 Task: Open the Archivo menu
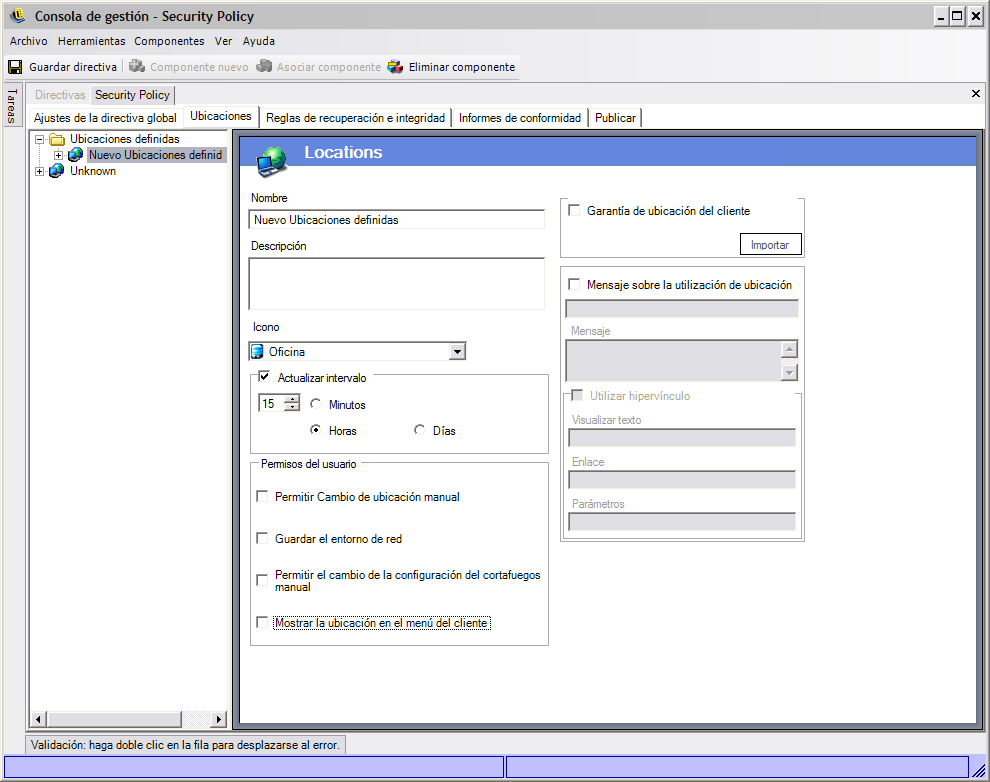(28, 41)
